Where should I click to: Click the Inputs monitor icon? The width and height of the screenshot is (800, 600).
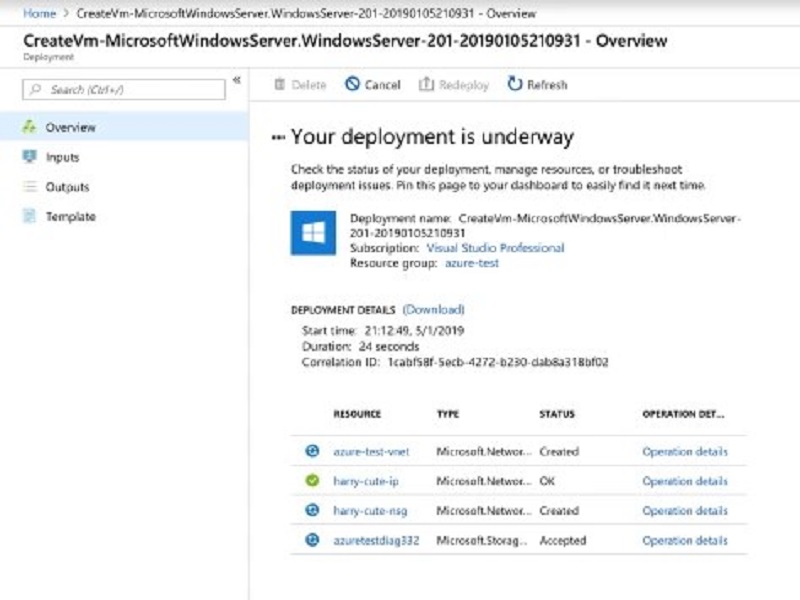click(x=30, y=156)
